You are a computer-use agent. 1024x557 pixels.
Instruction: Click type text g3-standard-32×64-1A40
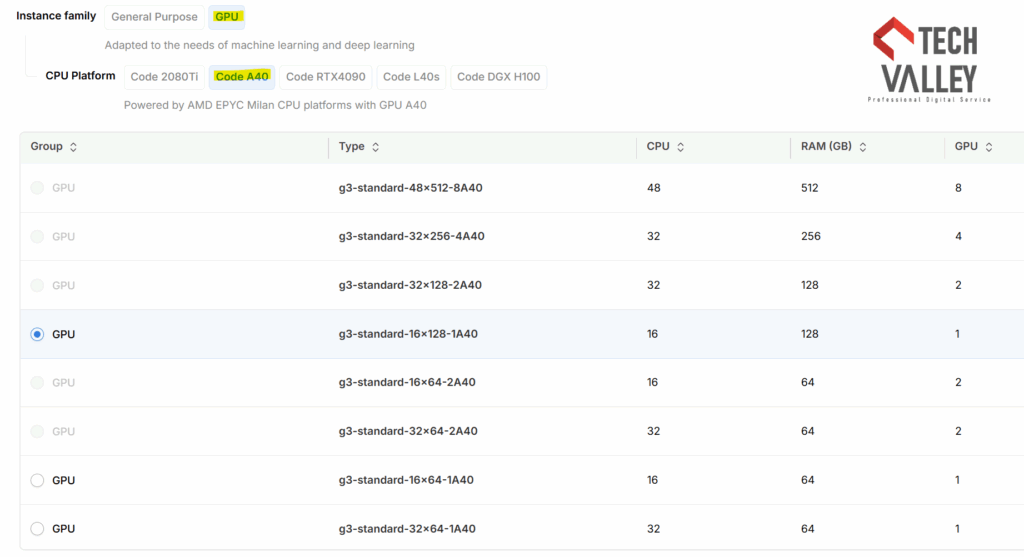[x=407, y=529]
